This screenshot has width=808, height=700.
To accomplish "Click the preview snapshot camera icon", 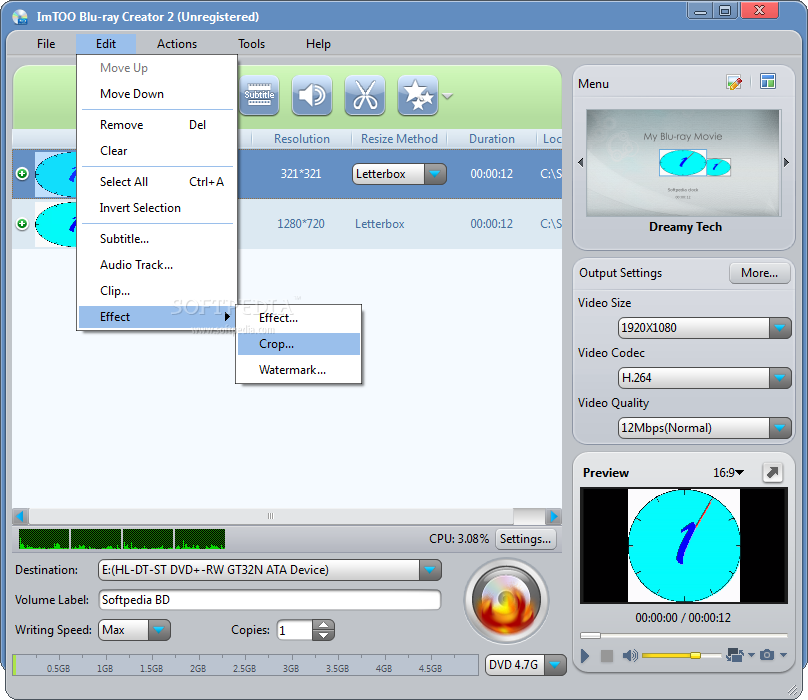I will [767, 655].
